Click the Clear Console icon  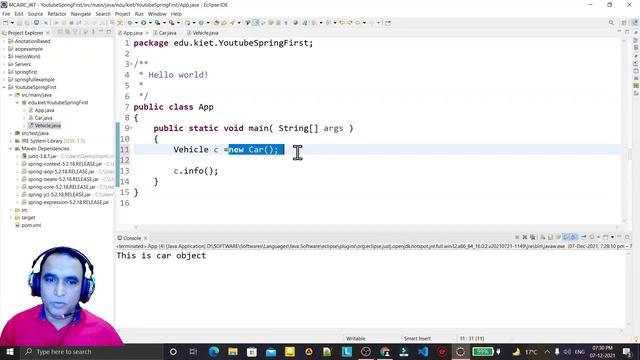(x=543, y=237)
